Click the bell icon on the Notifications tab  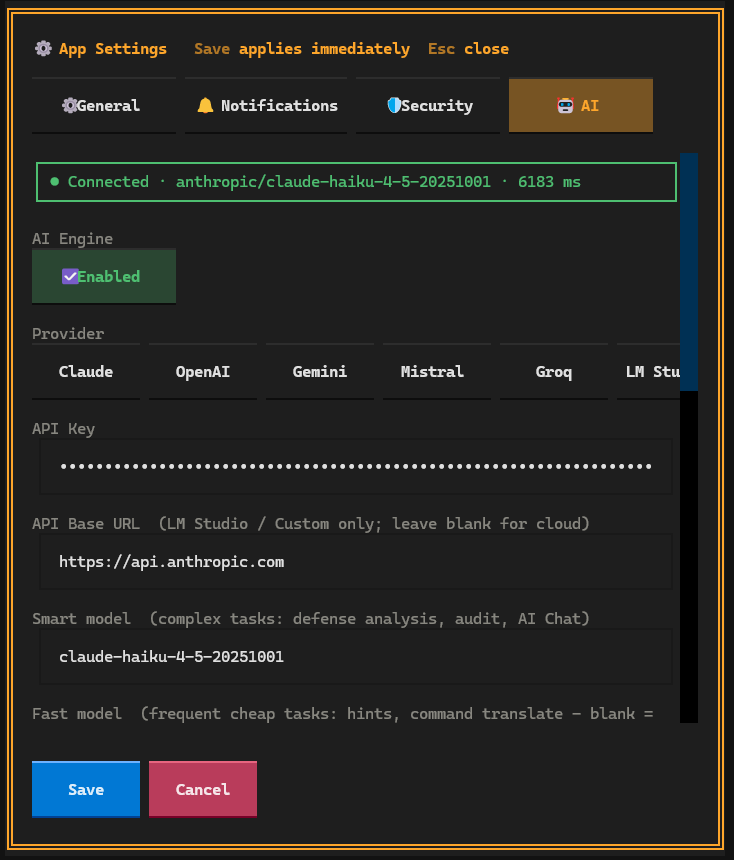tap(204, 104)
